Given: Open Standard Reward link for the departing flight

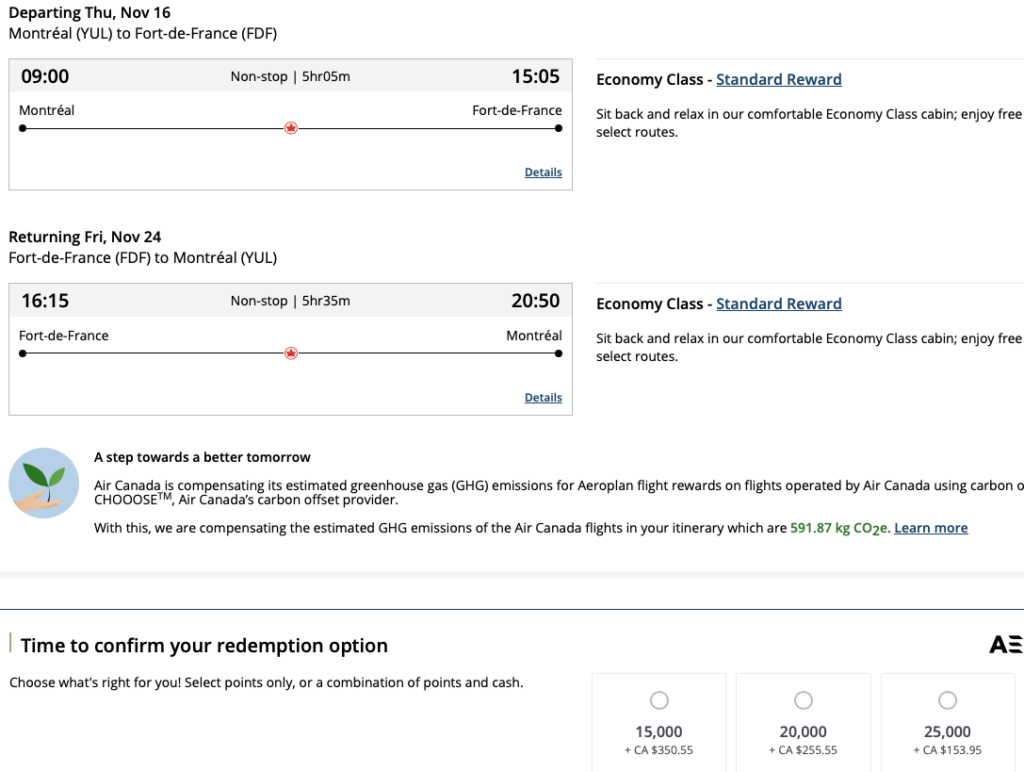Looking at the screenshot, I should click(x=778, y=80).
